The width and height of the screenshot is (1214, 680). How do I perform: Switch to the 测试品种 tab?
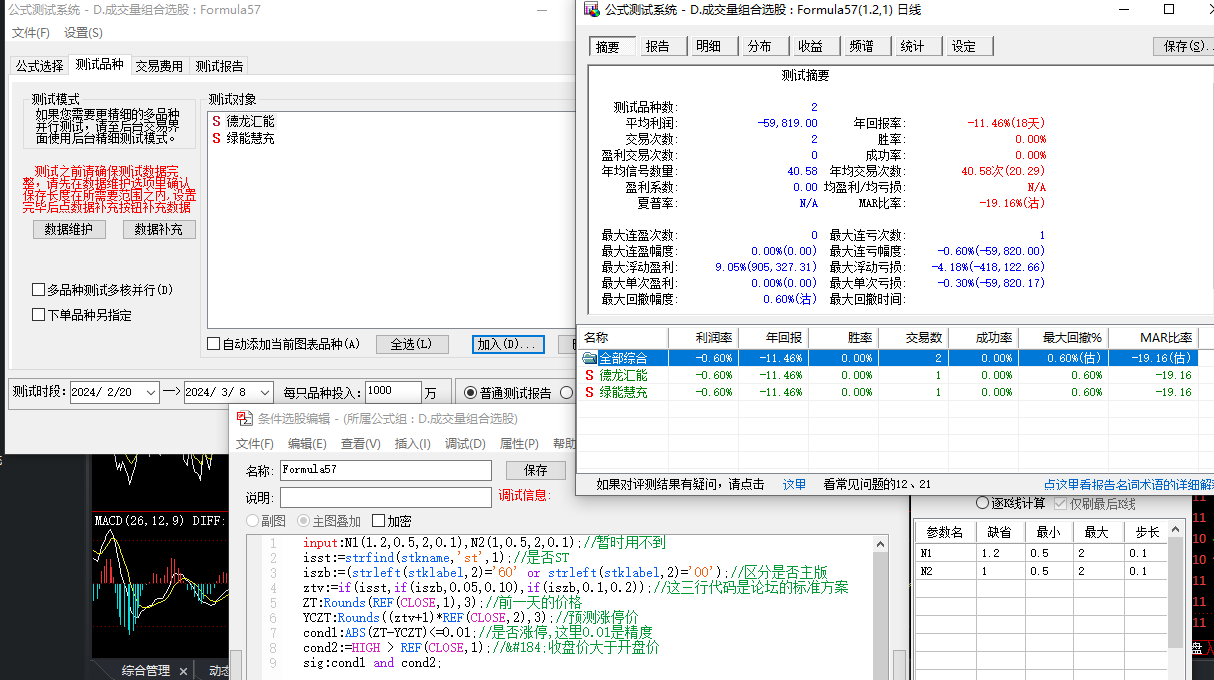(x=99, y=64)
